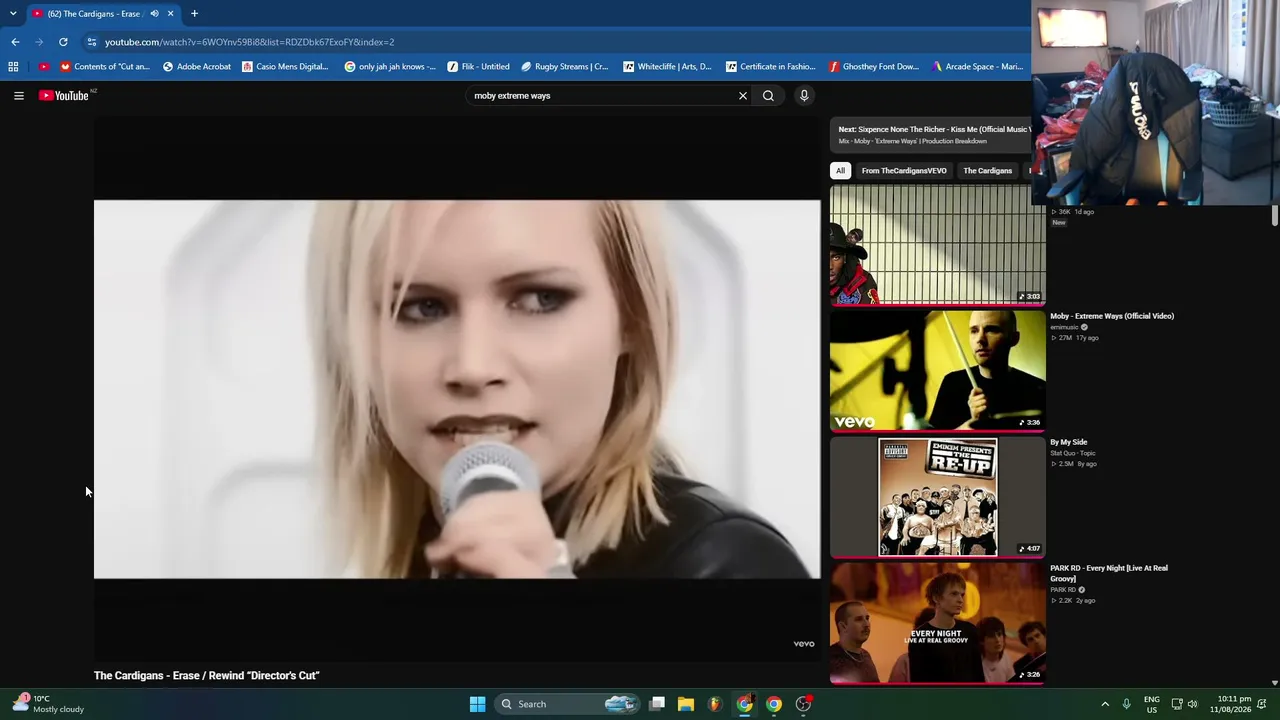Select the 'The Cardigans' filter chip

coord(987,171)
